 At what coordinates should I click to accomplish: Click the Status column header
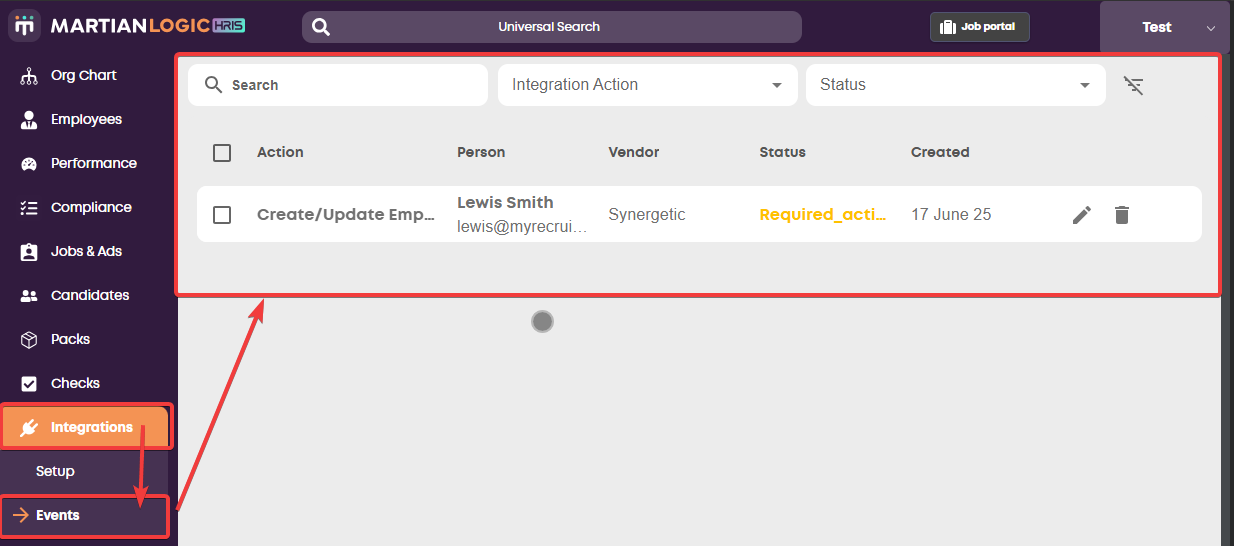783,152
